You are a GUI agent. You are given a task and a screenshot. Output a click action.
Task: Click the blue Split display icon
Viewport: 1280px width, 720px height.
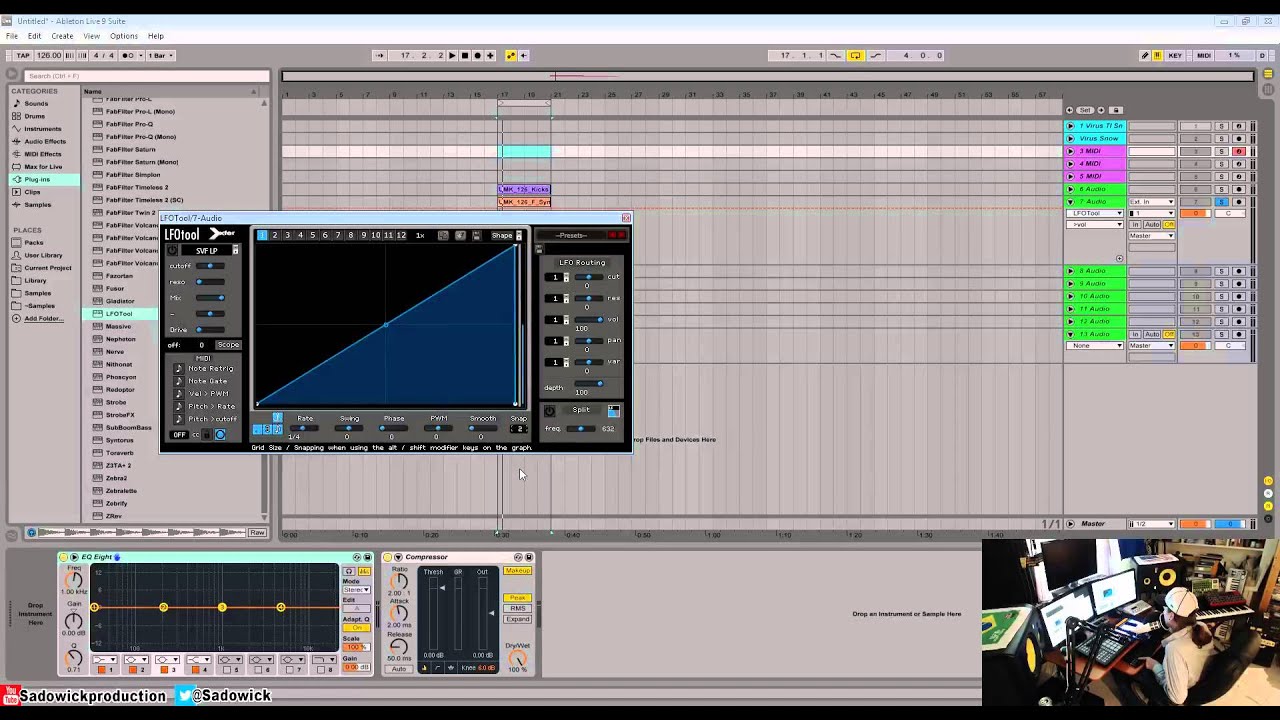point(613,410)
